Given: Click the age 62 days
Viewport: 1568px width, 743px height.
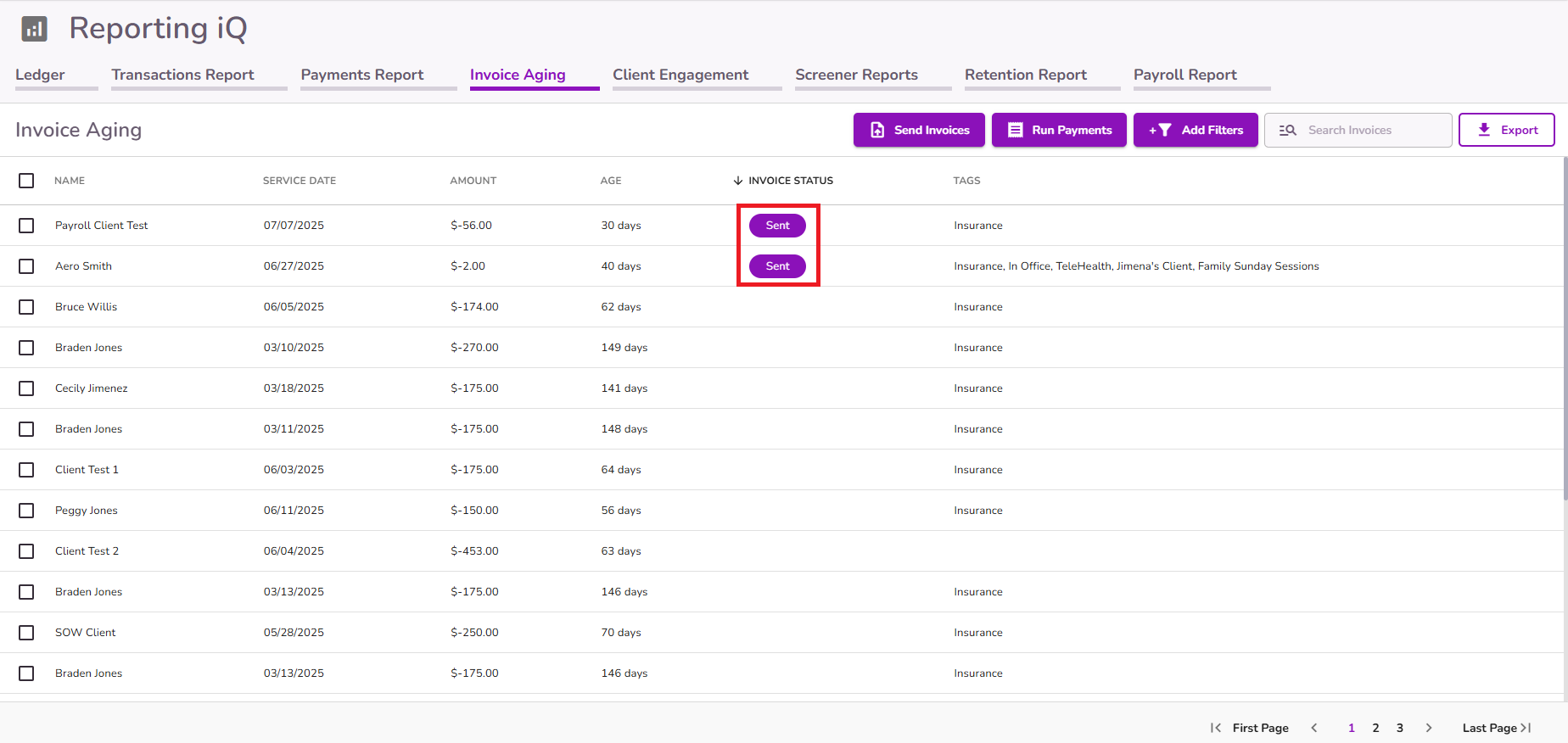Looking at the screenshot, I should point(621,307).
